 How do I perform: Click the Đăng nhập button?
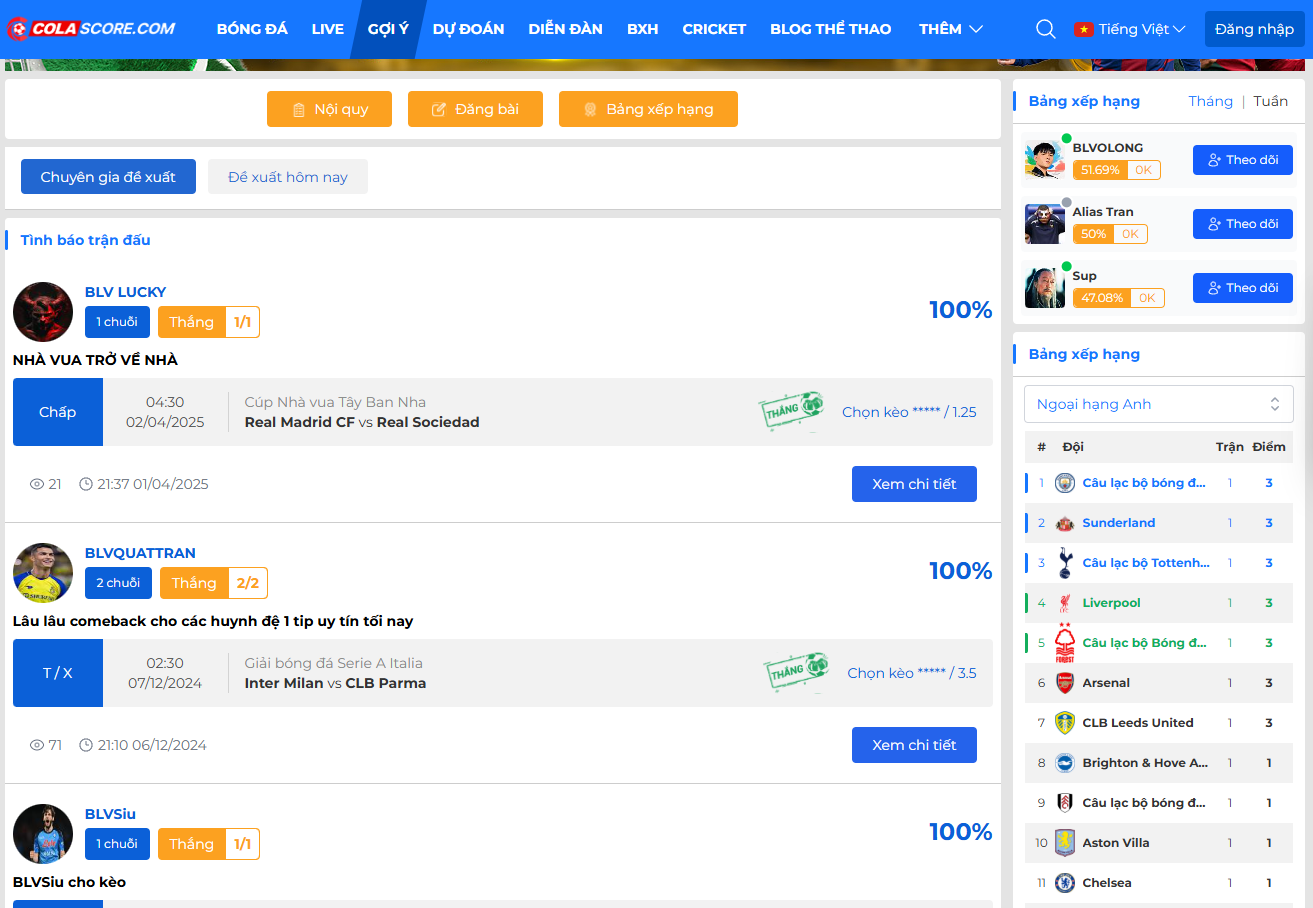[1254, 29]
